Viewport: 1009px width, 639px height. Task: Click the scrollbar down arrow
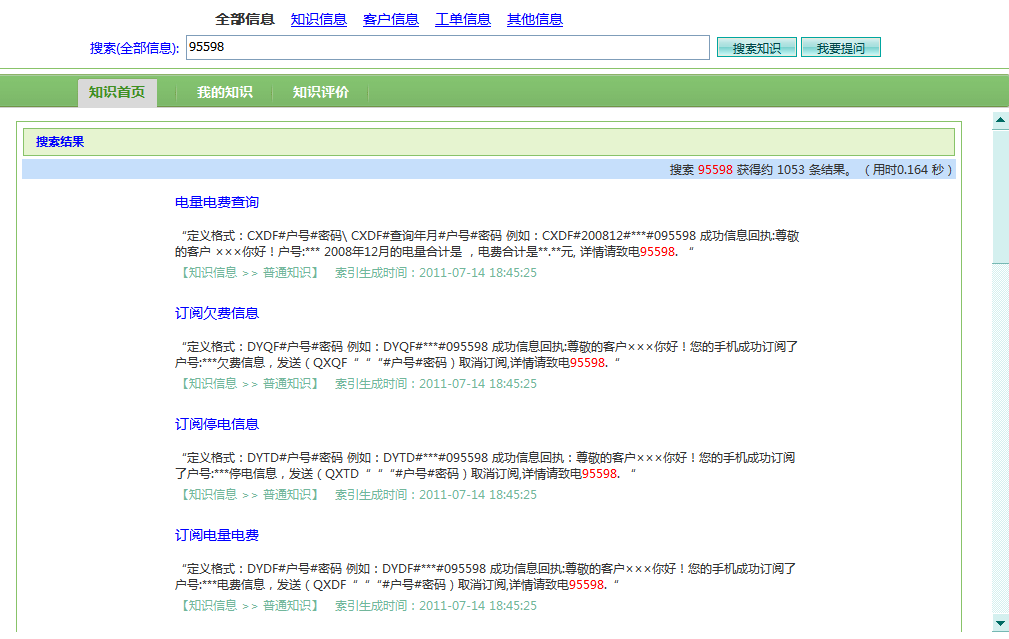1000,622
